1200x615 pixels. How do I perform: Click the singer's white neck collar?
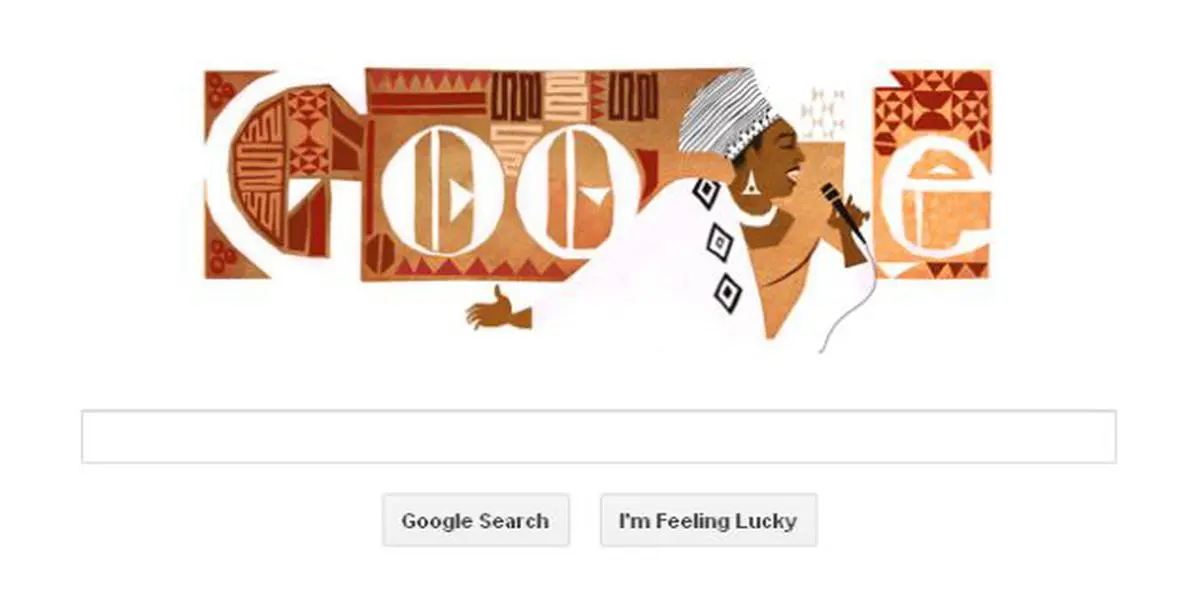coord(757,213)
